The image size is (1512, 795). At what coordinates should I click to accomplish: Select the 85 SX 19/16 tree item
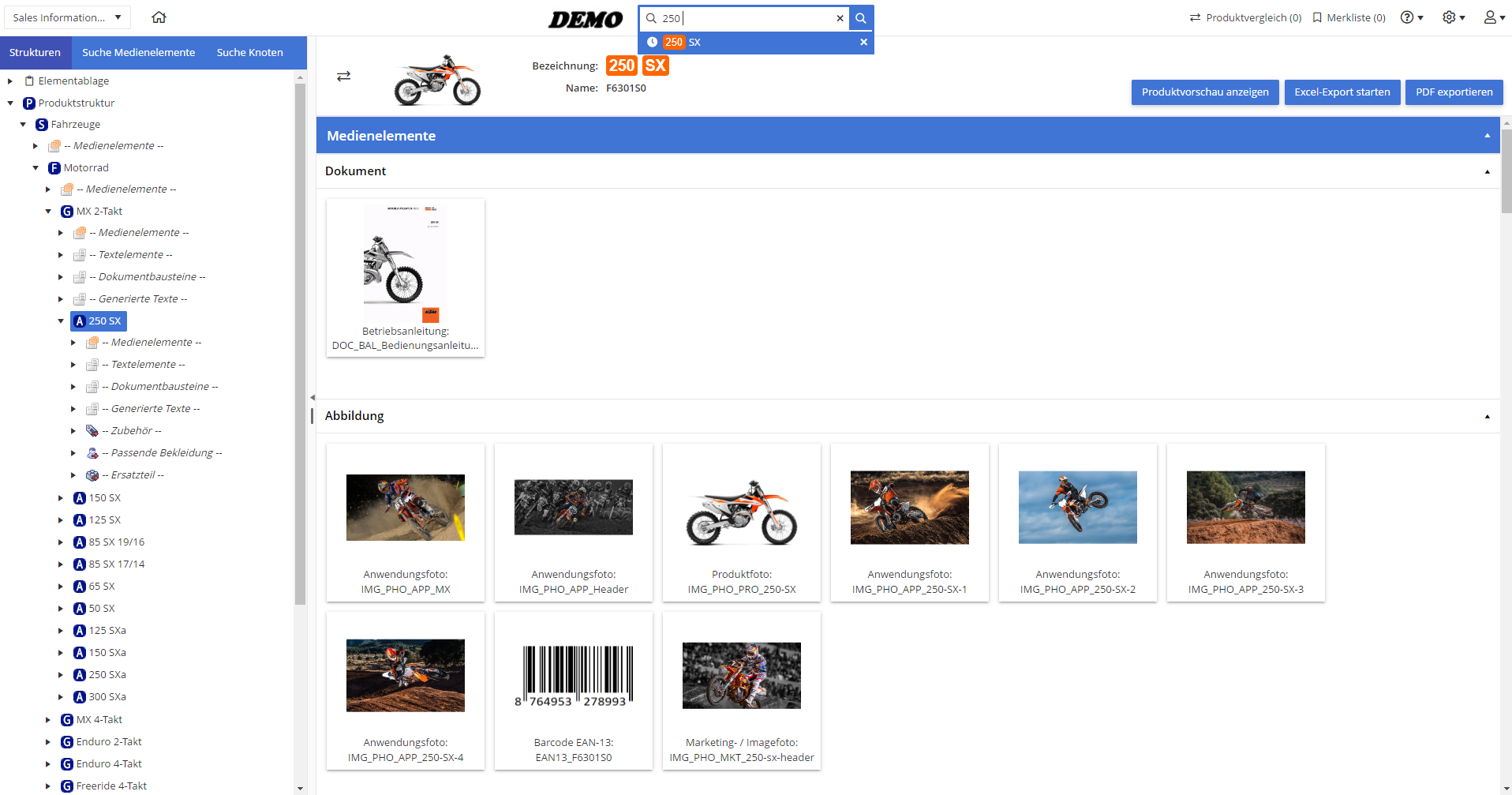116,542
